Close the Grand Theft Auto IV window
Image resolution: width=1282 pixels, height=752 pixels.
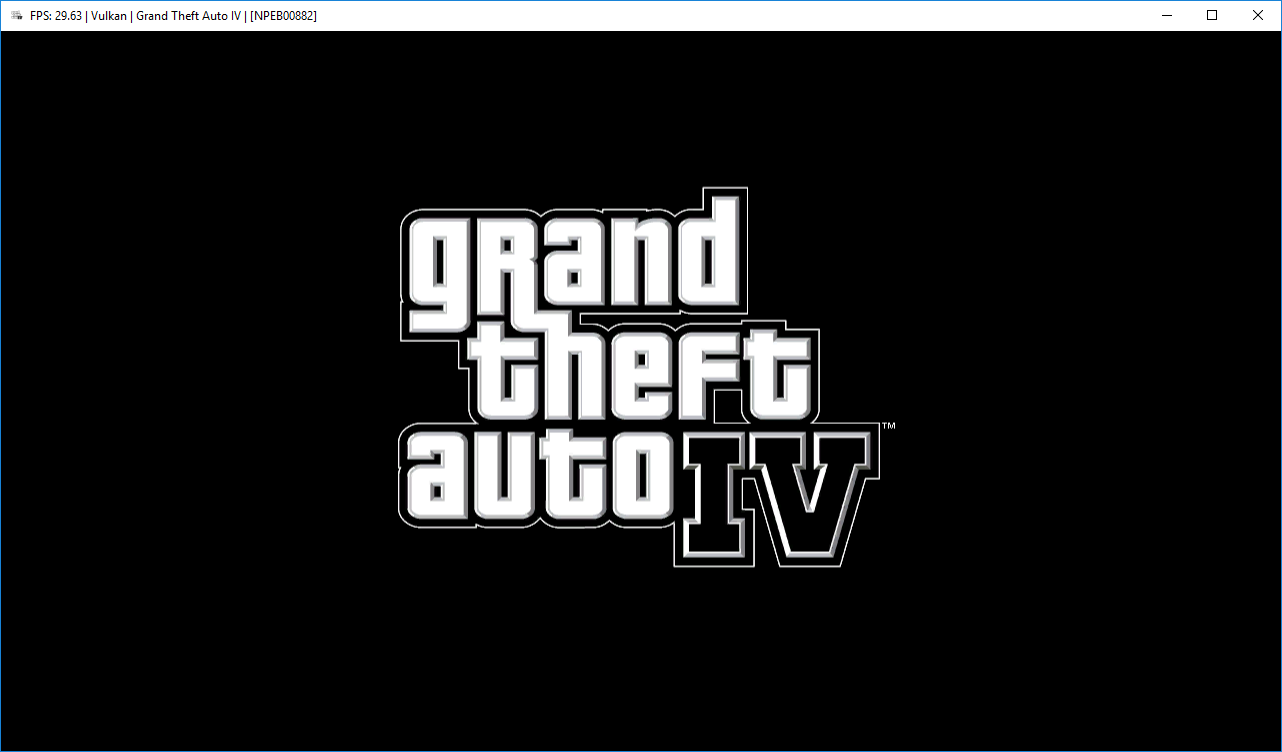coord(1258,15)
